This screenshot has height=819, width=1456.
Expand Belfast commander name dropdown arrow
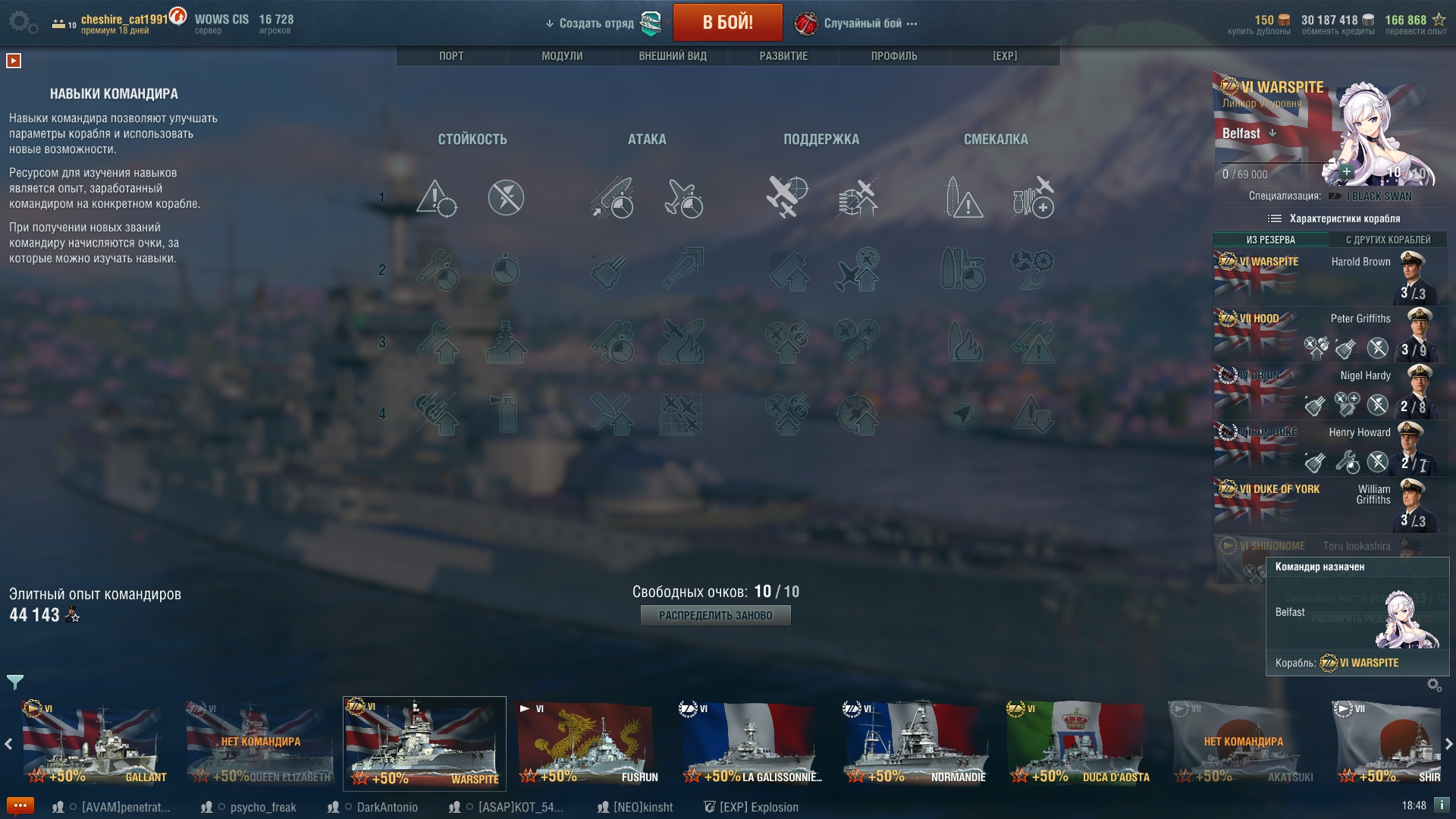(1272, 133)
